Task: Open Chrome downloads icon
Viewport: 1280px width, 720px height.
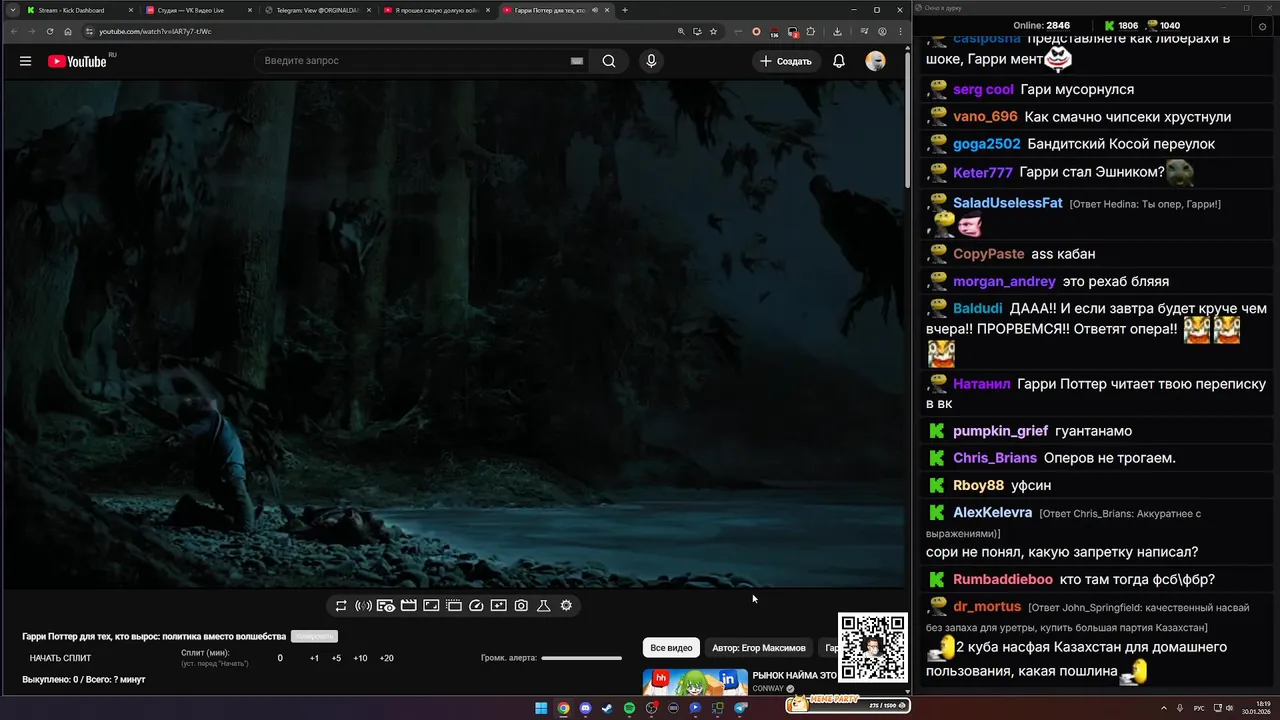Action: [837, 31]
